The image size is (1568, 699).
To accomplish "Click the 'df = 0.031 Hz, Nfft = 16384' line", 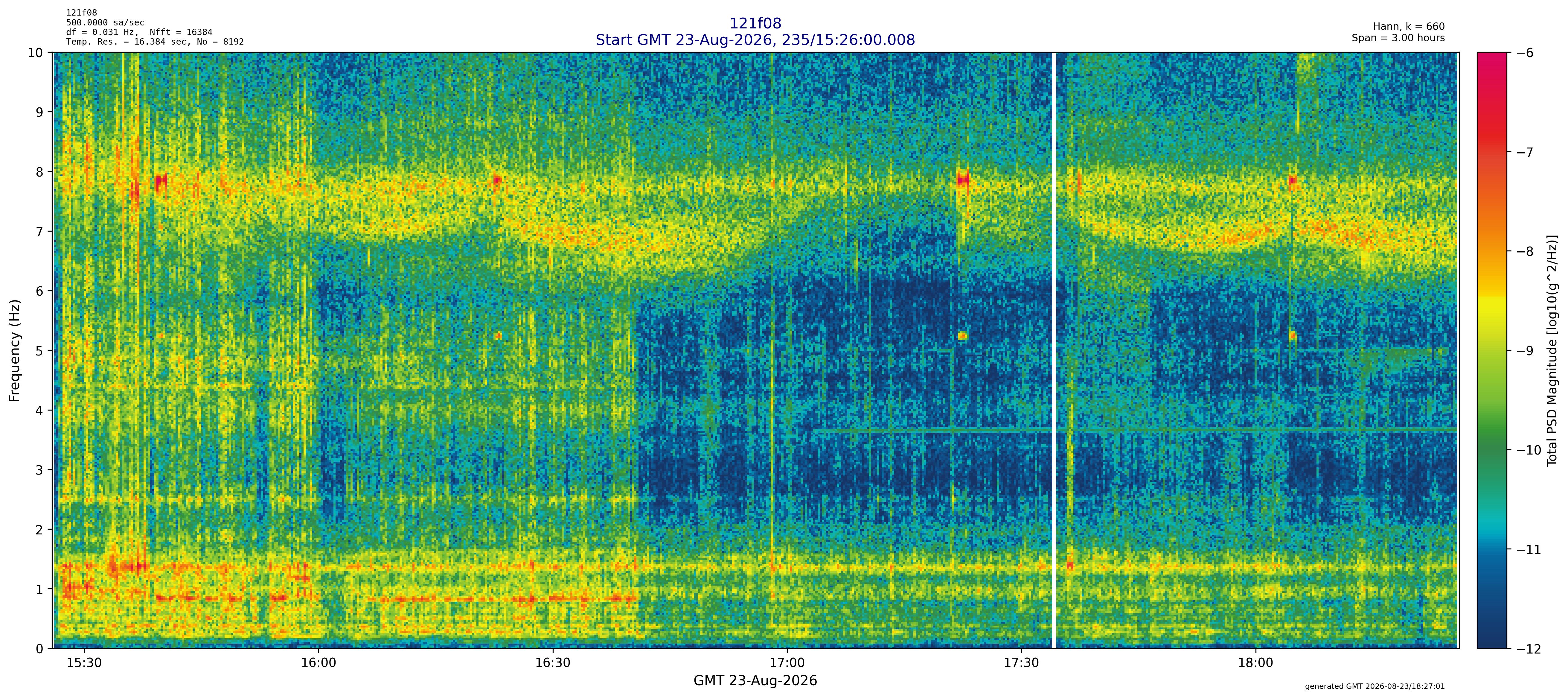I will [x=139, y=32].
